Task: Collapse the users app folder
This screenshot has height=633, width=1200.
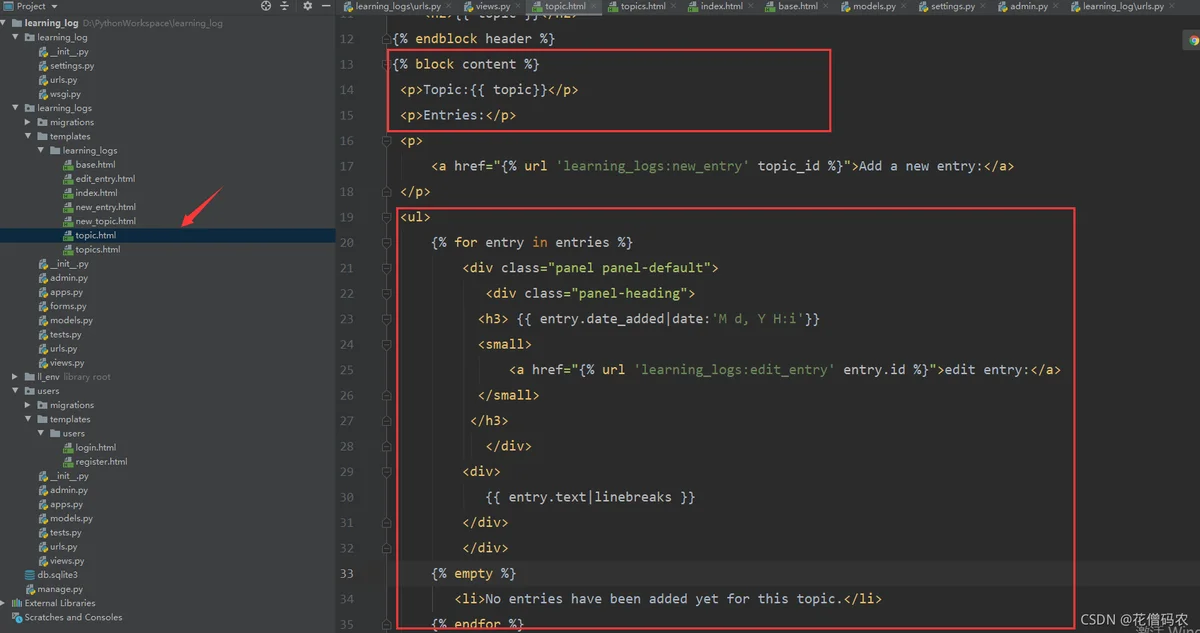Action: 16,391
